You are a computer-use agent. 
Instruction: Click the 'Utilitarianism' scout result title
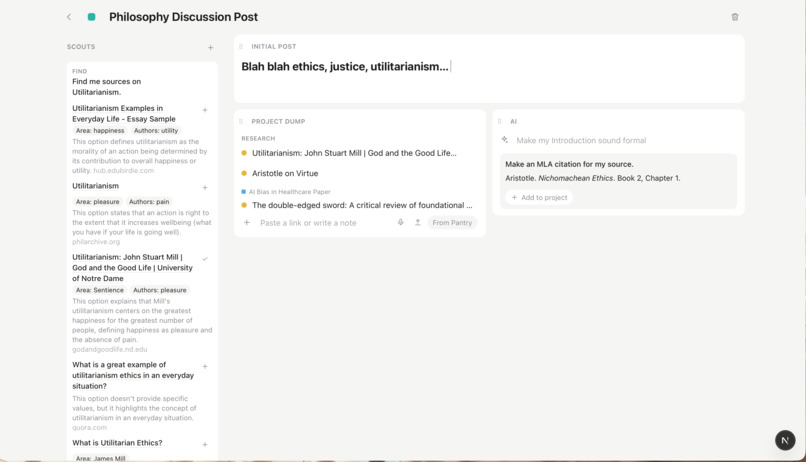click(95, 186)
